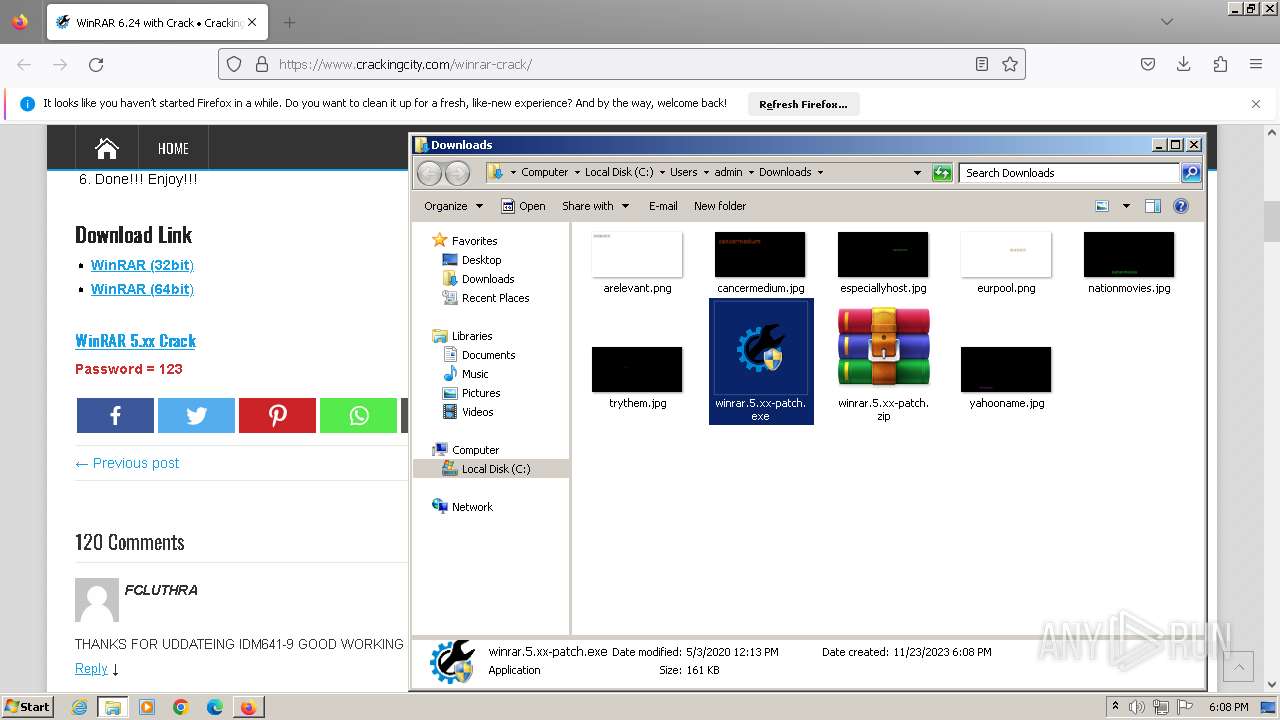Viewport: 1280px width, 720px height.
Task: Go to the Previous post link
Action: [x=127, y=463]
